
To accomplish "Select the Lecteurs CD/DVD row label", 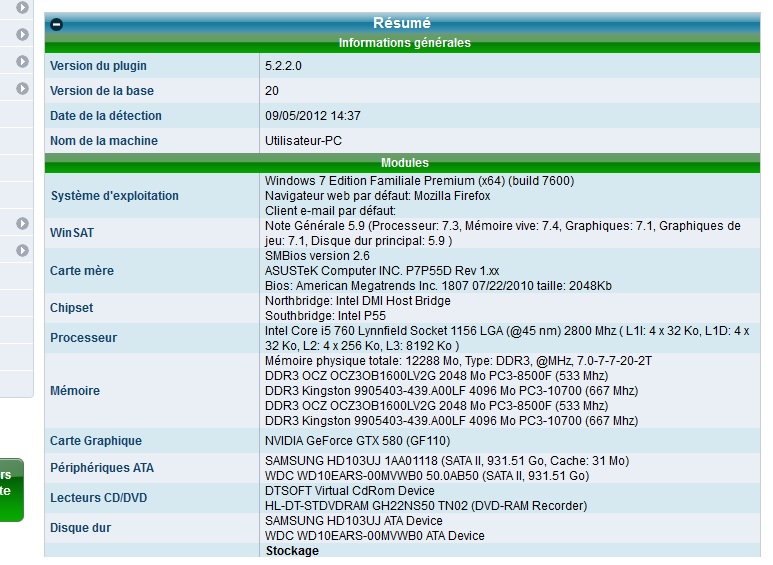I will pyautogui.click(x=99, y=497).
